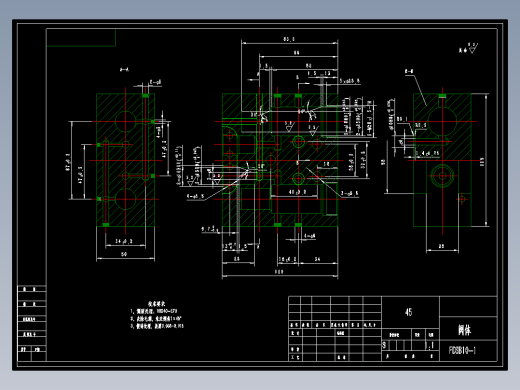This screenshot has width=520, height=390.
Task: Select the first technical requirement line
Action: point(153,311)
